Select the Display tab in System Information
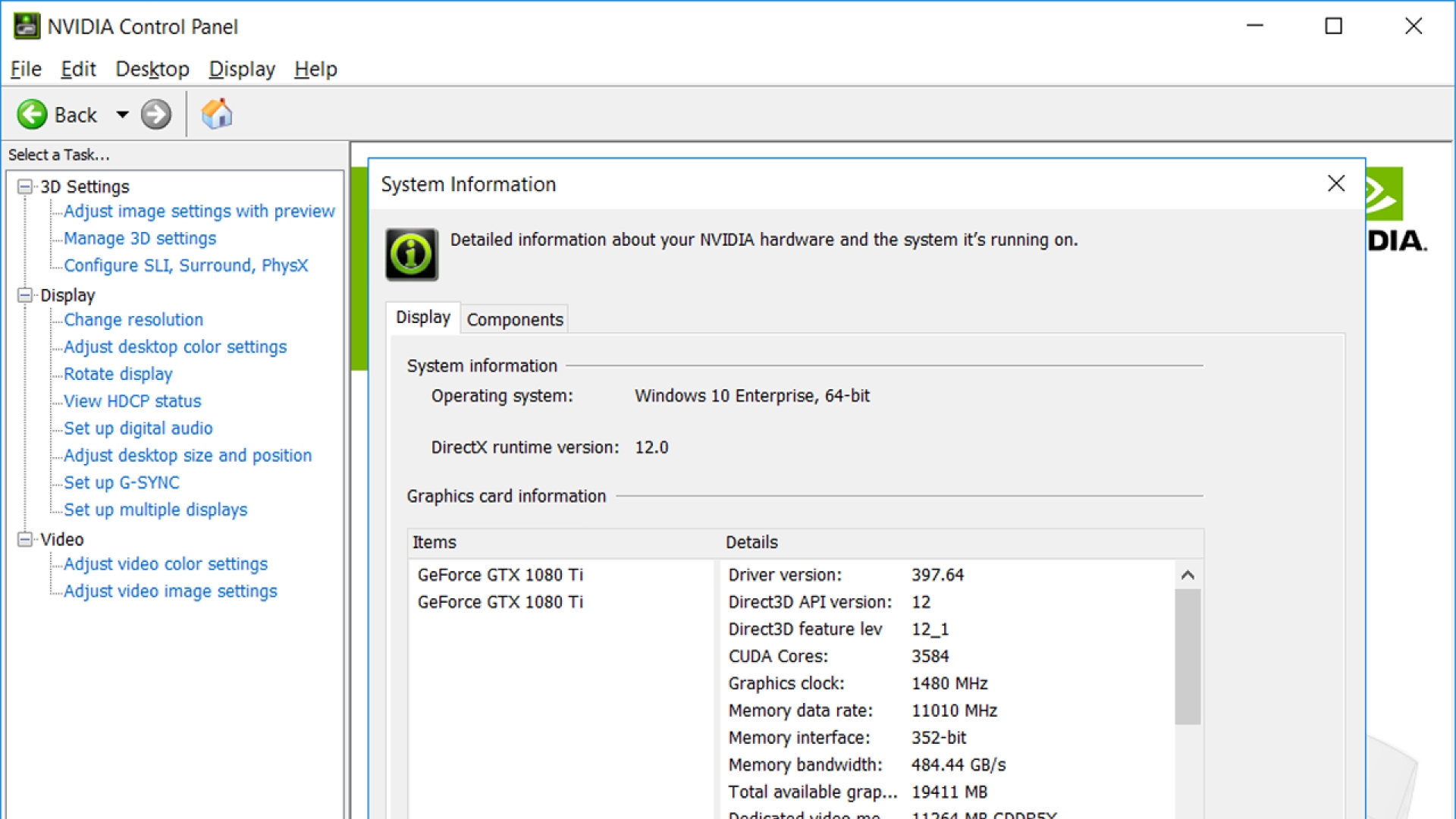 (x=423, y=317)
